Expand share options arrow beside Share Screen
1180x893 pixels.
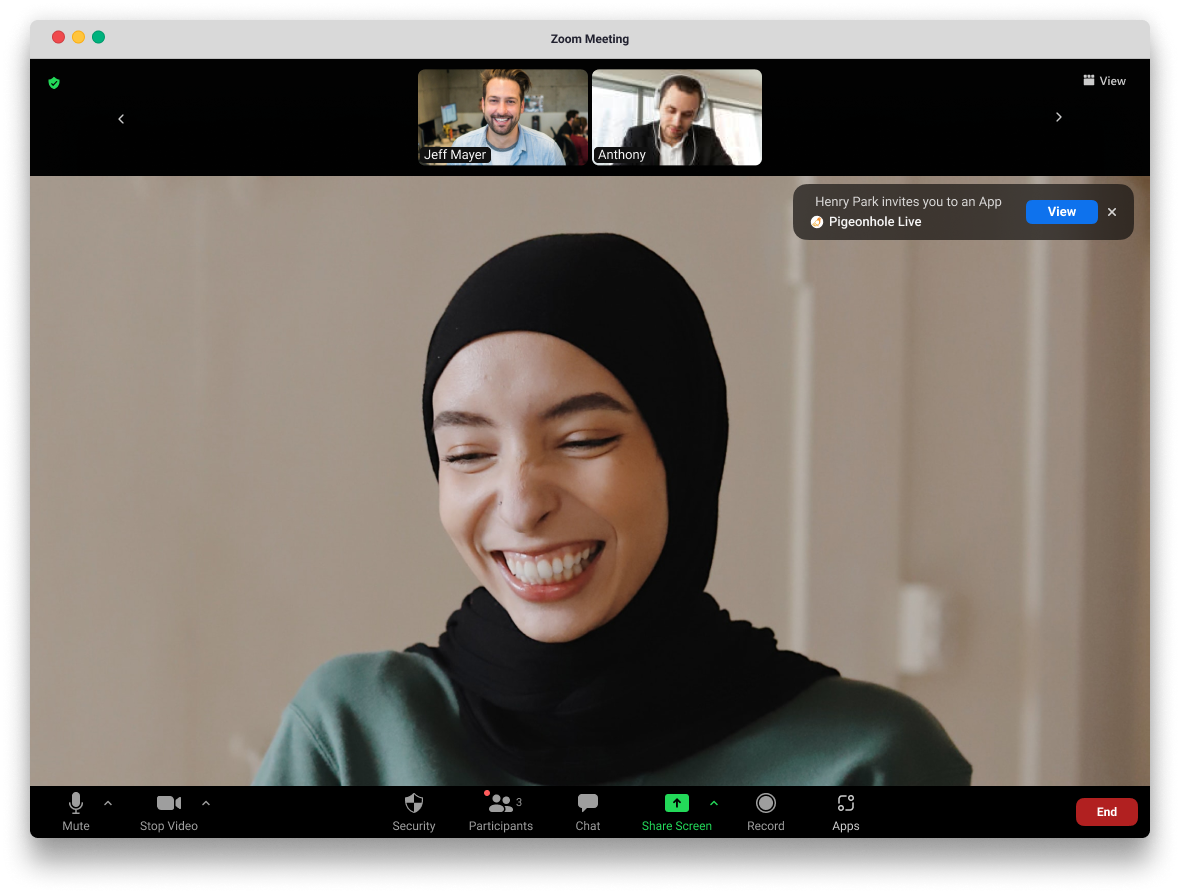[714, 803]
